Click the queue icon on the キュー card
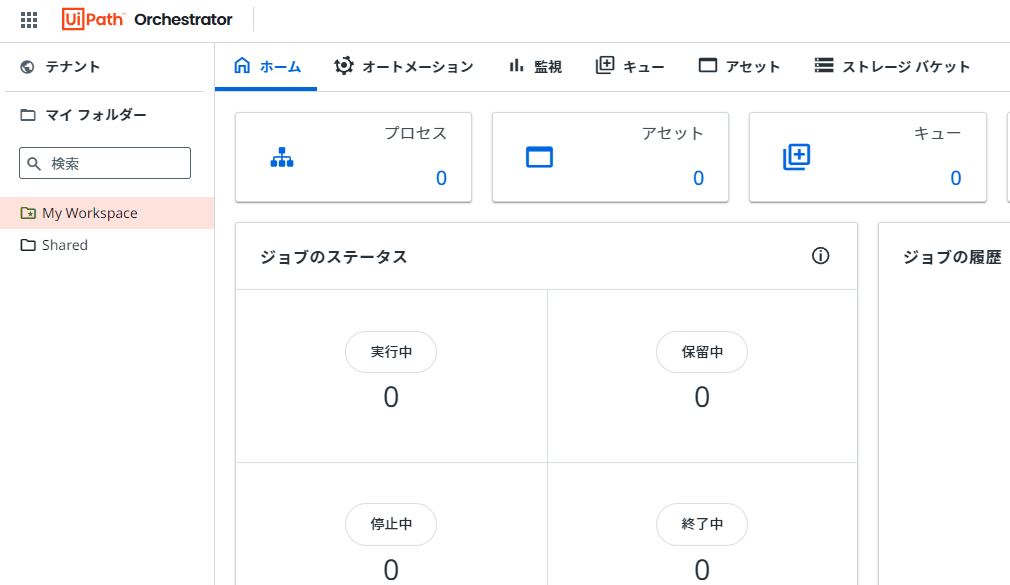 [796, 157]
